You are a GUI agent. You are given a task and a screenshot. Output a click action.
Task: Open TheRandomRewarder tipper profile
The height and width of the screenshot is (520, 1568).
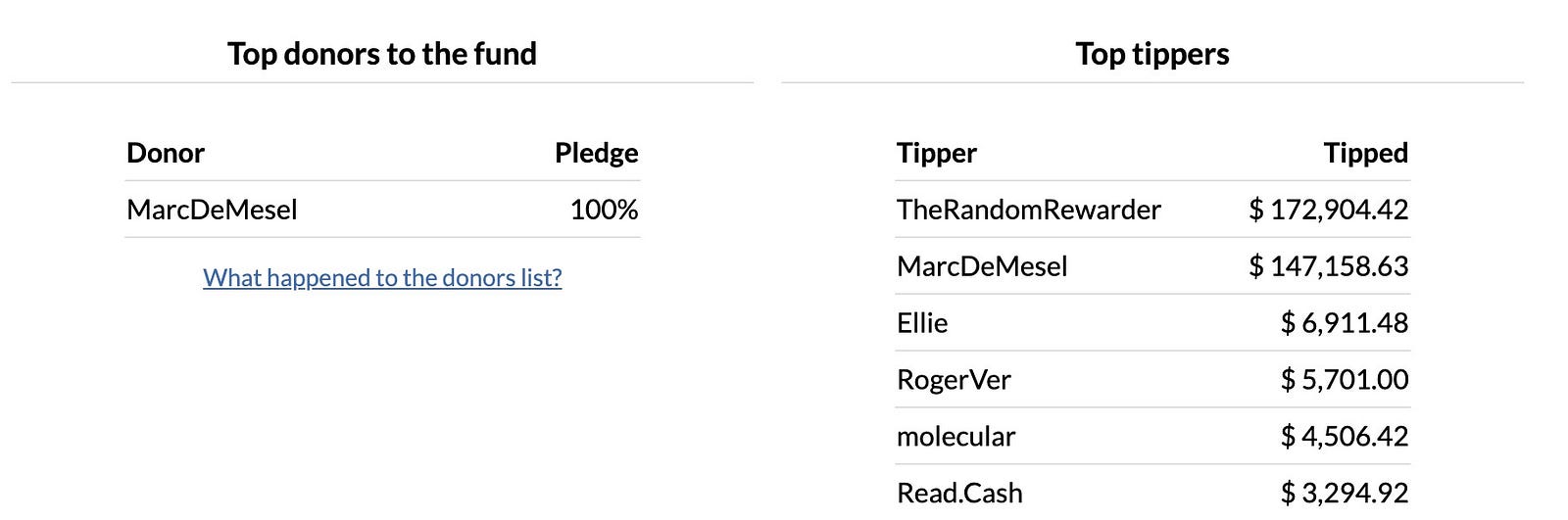(1028, 210)
